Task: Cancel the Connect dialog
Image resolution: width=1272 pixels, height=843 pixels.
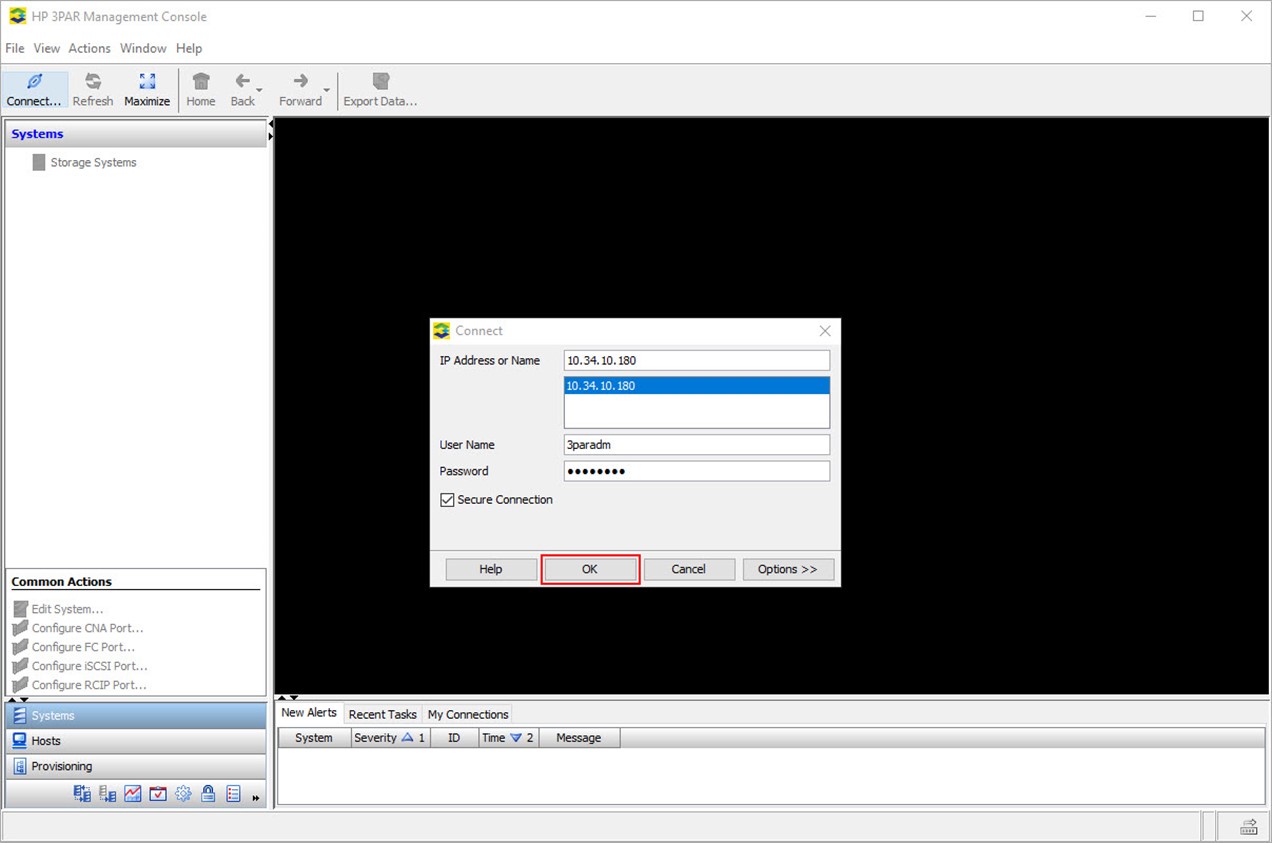Action: 689,569
